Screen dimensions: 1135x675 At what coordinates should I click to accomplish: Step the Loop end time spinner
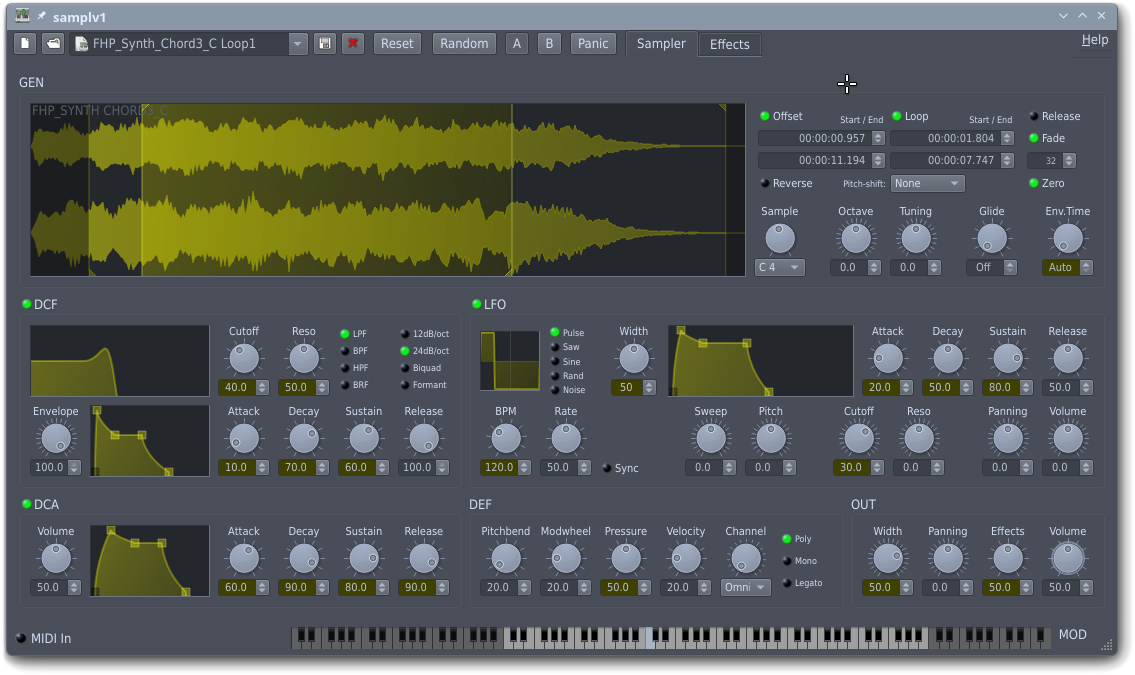[x=1007, y=160]
